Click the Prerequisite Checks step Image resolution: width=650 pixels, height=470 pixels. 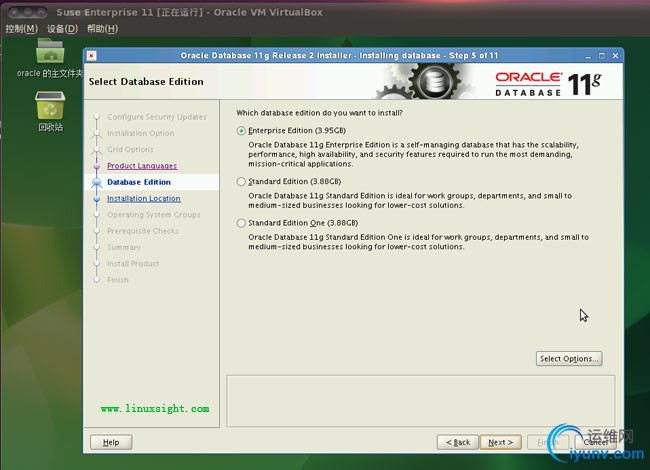point(143,231)
